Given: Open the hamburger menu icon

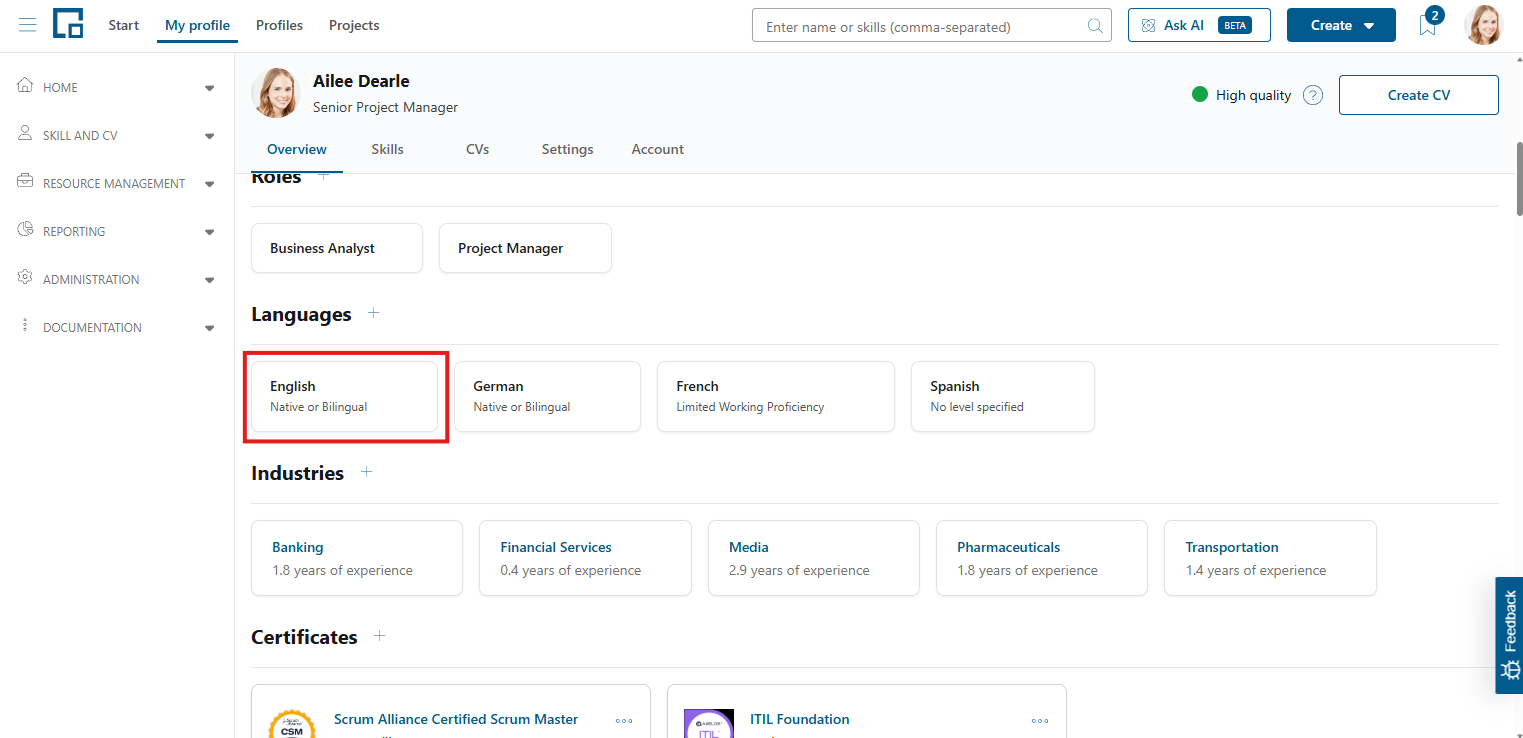Looking at the screenshot, I should [x=28, y=25].
